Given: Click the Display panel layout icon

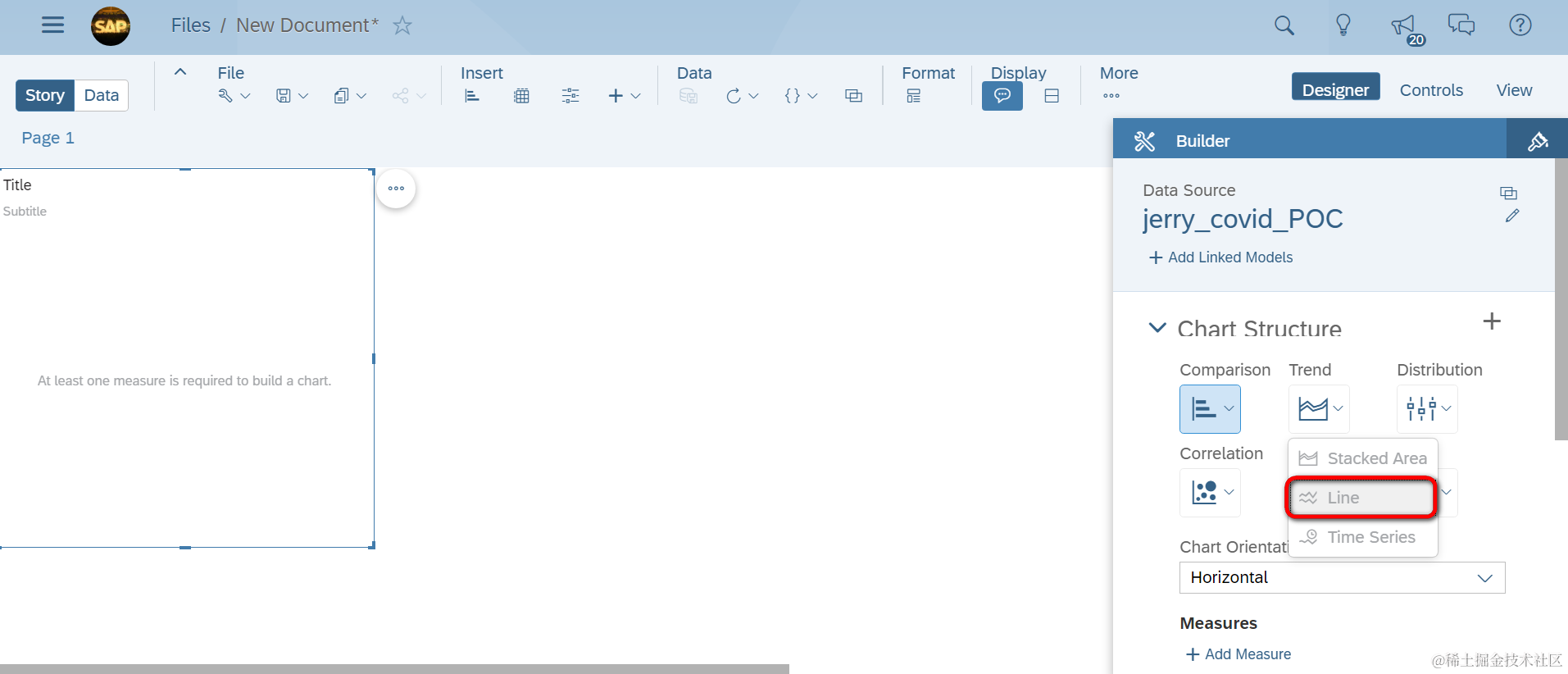Looking at the screenshot, I should click(x=1052, y=96).
